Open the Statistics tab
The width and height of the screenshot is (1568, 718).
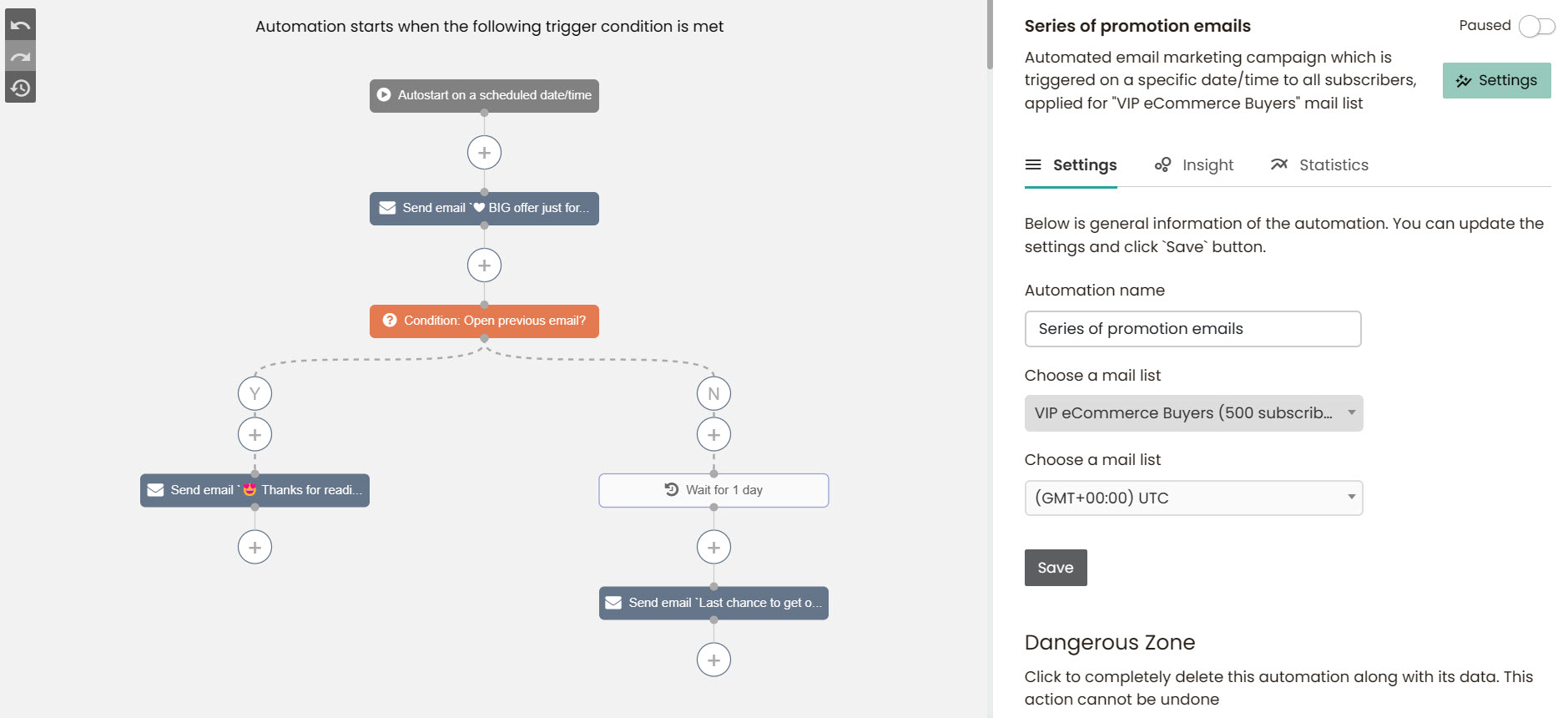click(x=1319, y=164)
